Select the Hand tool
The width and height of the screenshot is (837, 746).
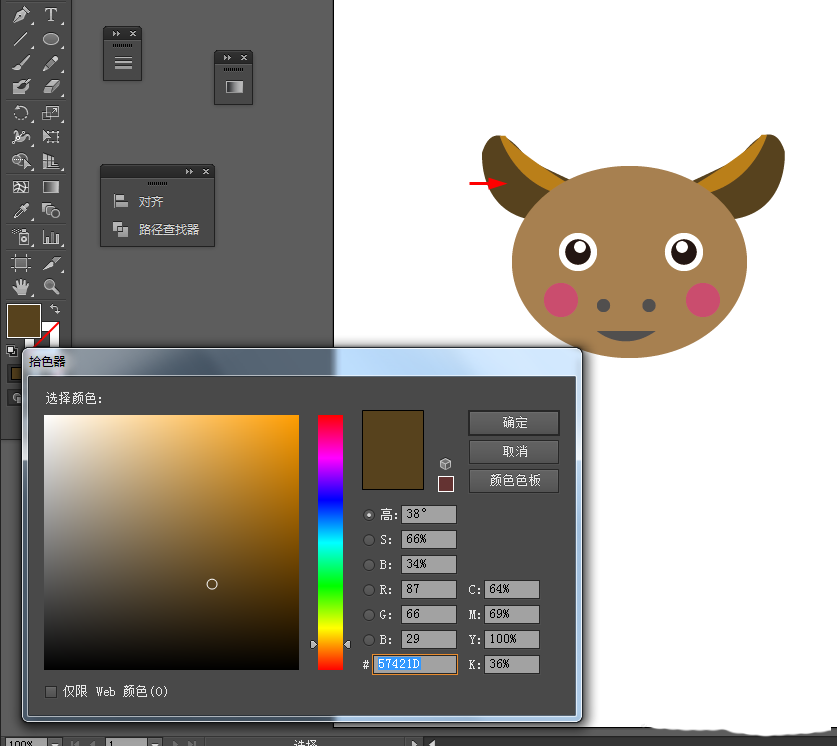21,287
